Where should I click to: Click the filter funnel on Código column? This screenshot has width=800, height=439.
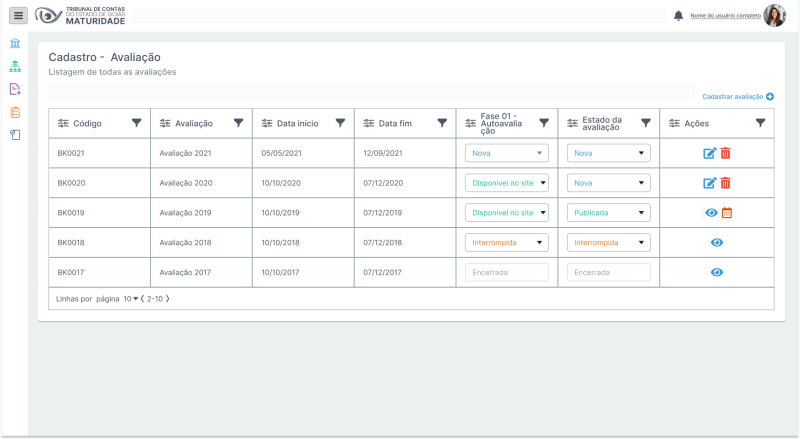coord(136,123)
